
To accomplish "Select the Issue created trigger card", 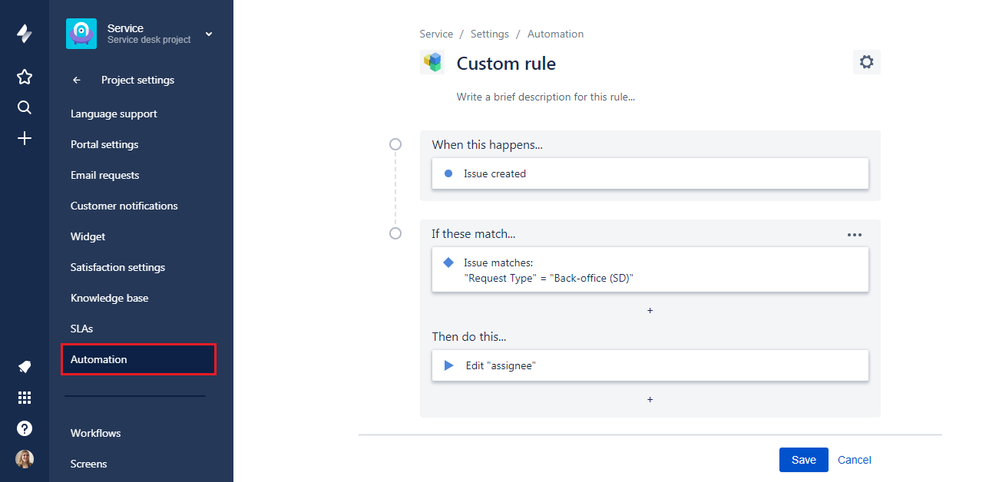I will 650,174.
